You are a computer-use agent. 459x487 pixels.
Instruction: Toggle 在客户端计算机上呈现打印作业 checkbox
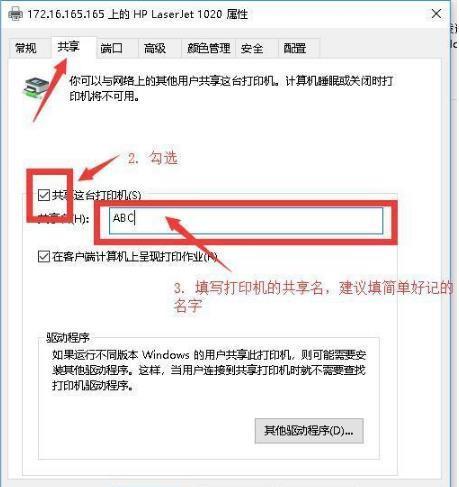[44, 256]
